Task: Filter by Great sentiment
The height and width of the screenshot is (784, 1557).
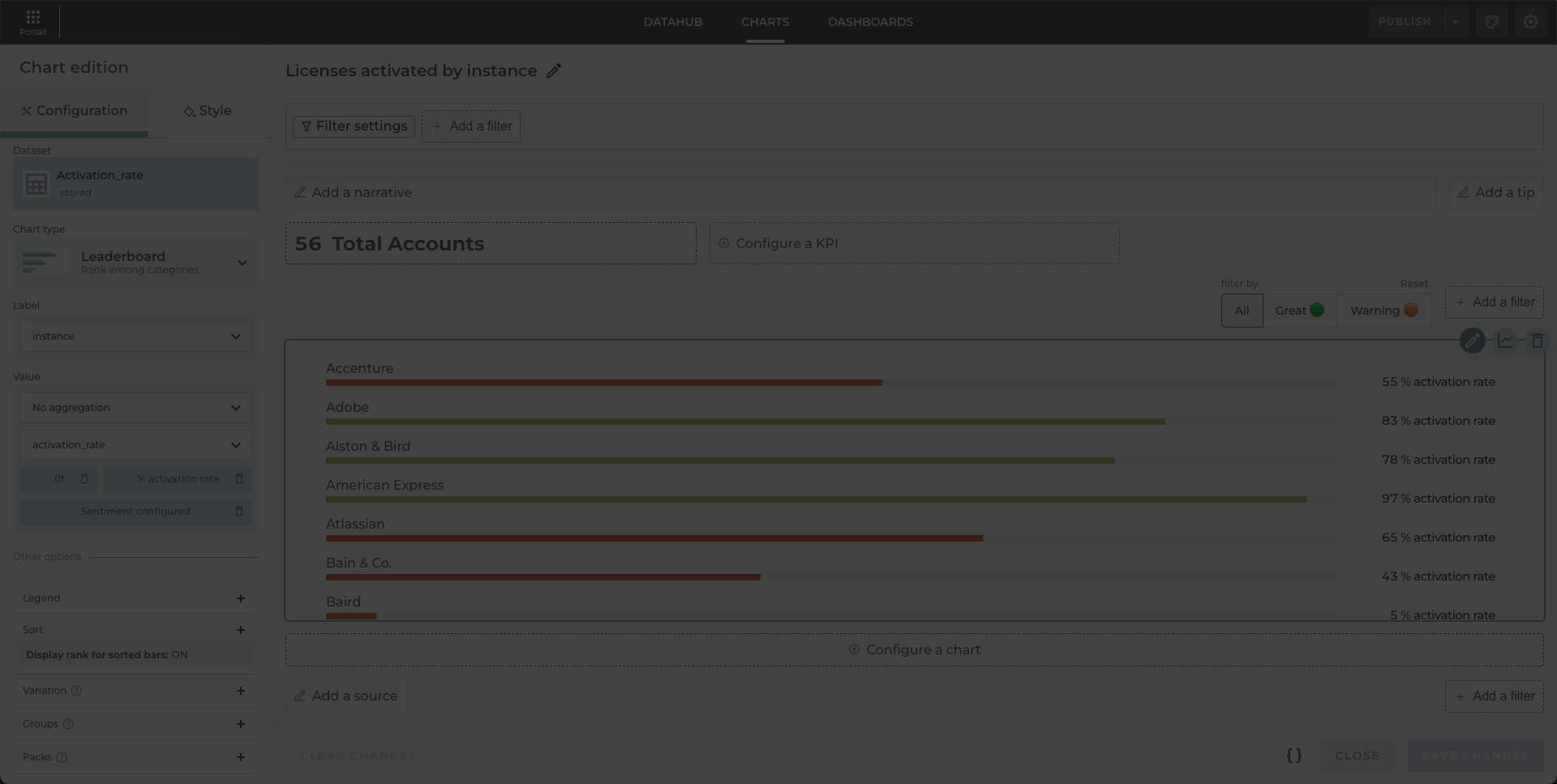Action: pos(1298,311)
